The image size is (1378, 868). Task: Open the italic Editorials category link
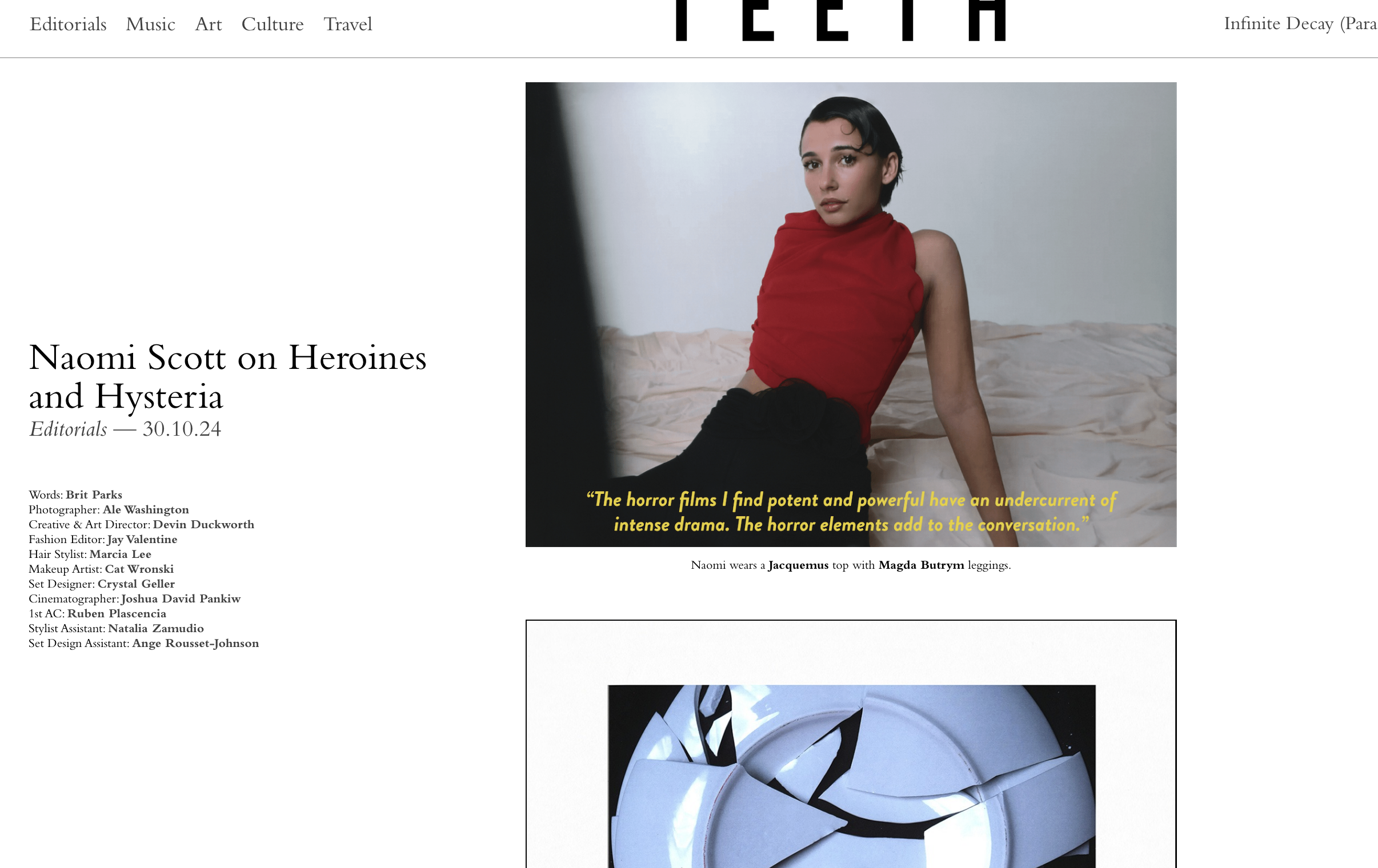[68, 429]
